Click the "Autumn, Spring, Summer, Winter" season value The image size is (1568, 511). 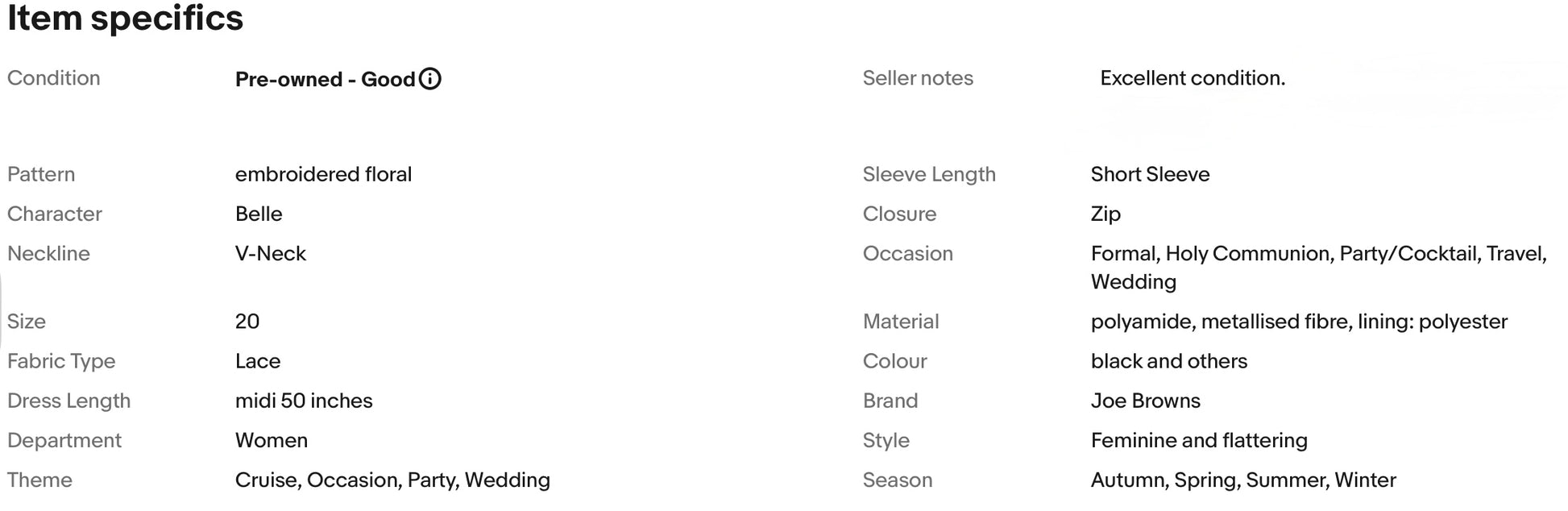pos(1243,480)
